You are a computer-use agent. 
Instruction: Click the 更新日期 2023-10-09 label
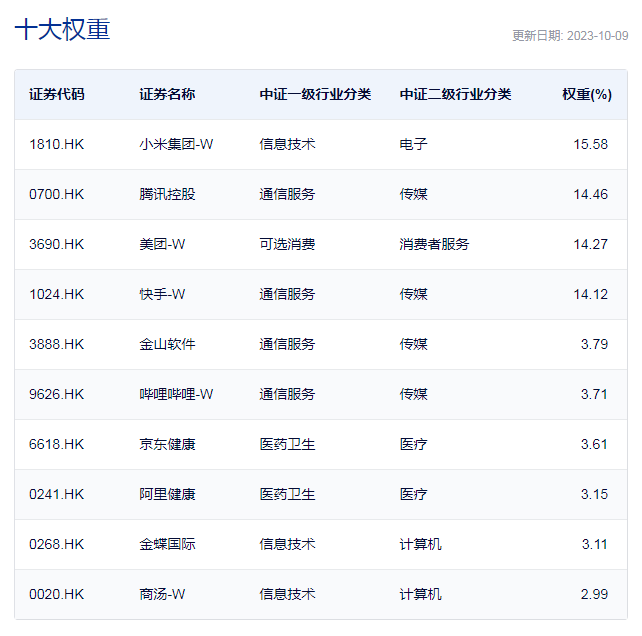(570, 36)
